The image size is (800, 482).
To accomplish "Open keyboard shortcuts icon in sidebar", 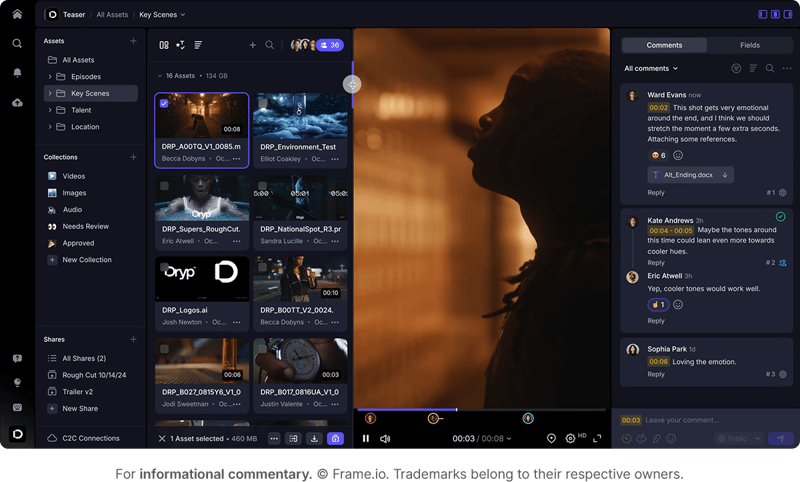I will (17, 408).
